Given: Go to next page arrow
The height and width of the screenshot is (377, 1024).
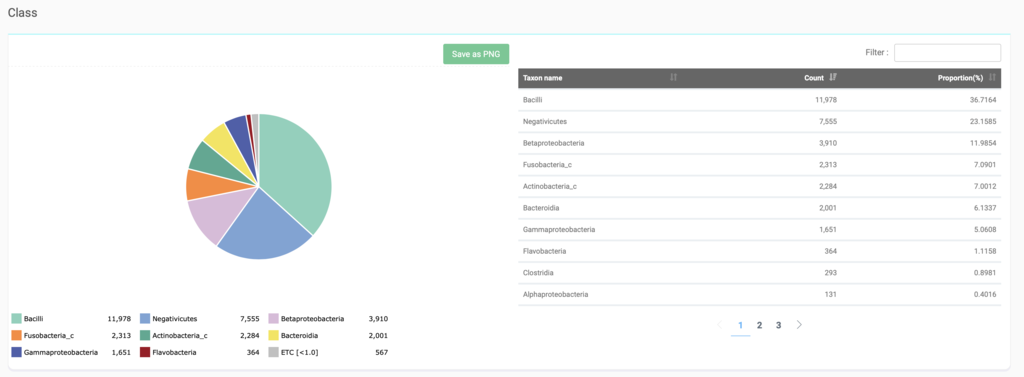Looking at the screenshot, I should pos(799,325).
